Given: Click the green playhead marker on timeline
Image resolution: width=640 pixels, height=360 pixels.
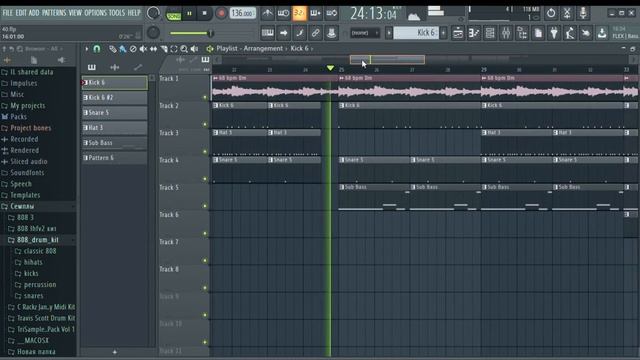Looking at the screenshot, I should (330, 68).
